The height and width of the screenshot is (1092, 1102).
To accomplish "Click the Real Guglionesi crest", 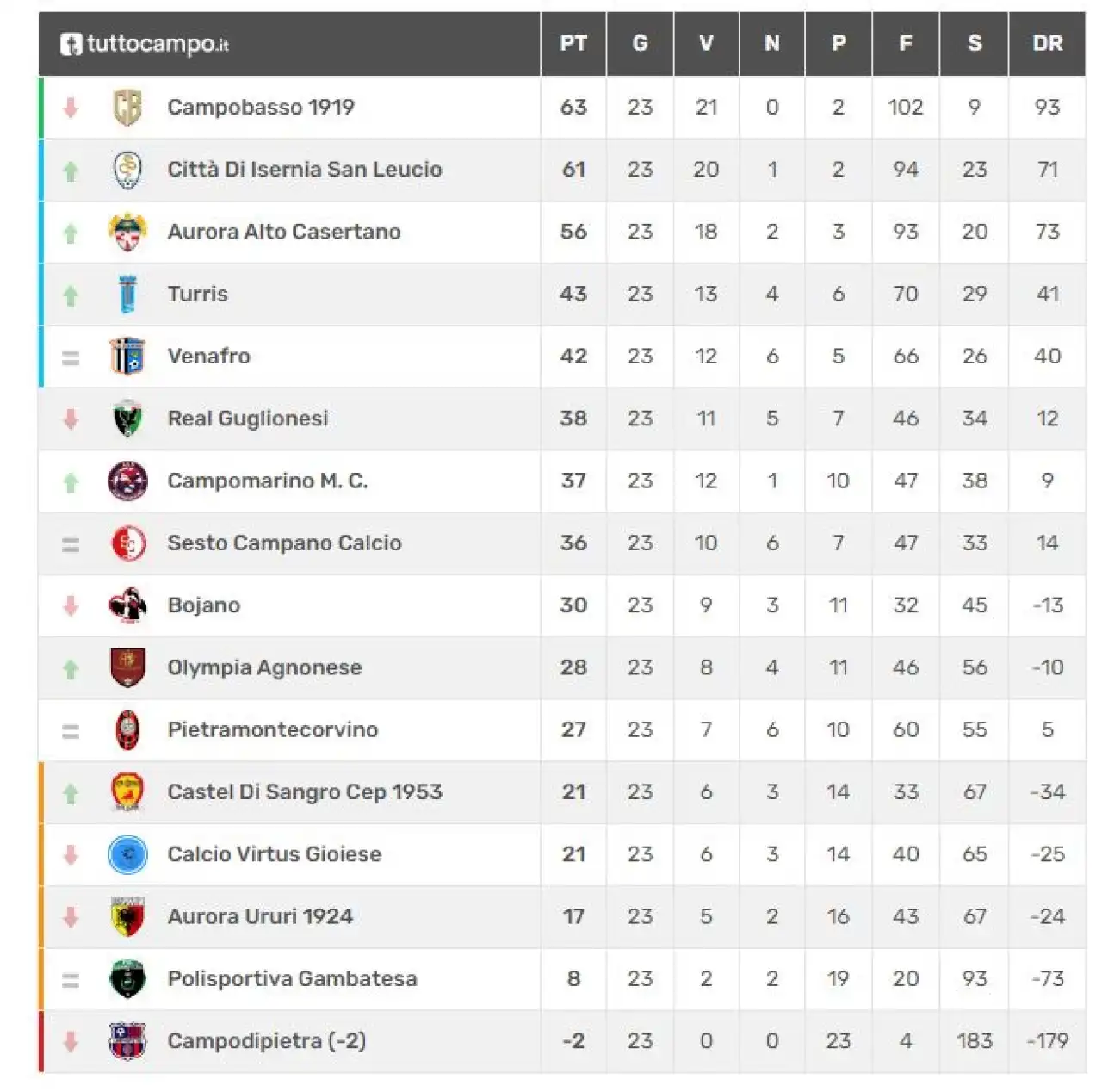I will pos(127,419).
